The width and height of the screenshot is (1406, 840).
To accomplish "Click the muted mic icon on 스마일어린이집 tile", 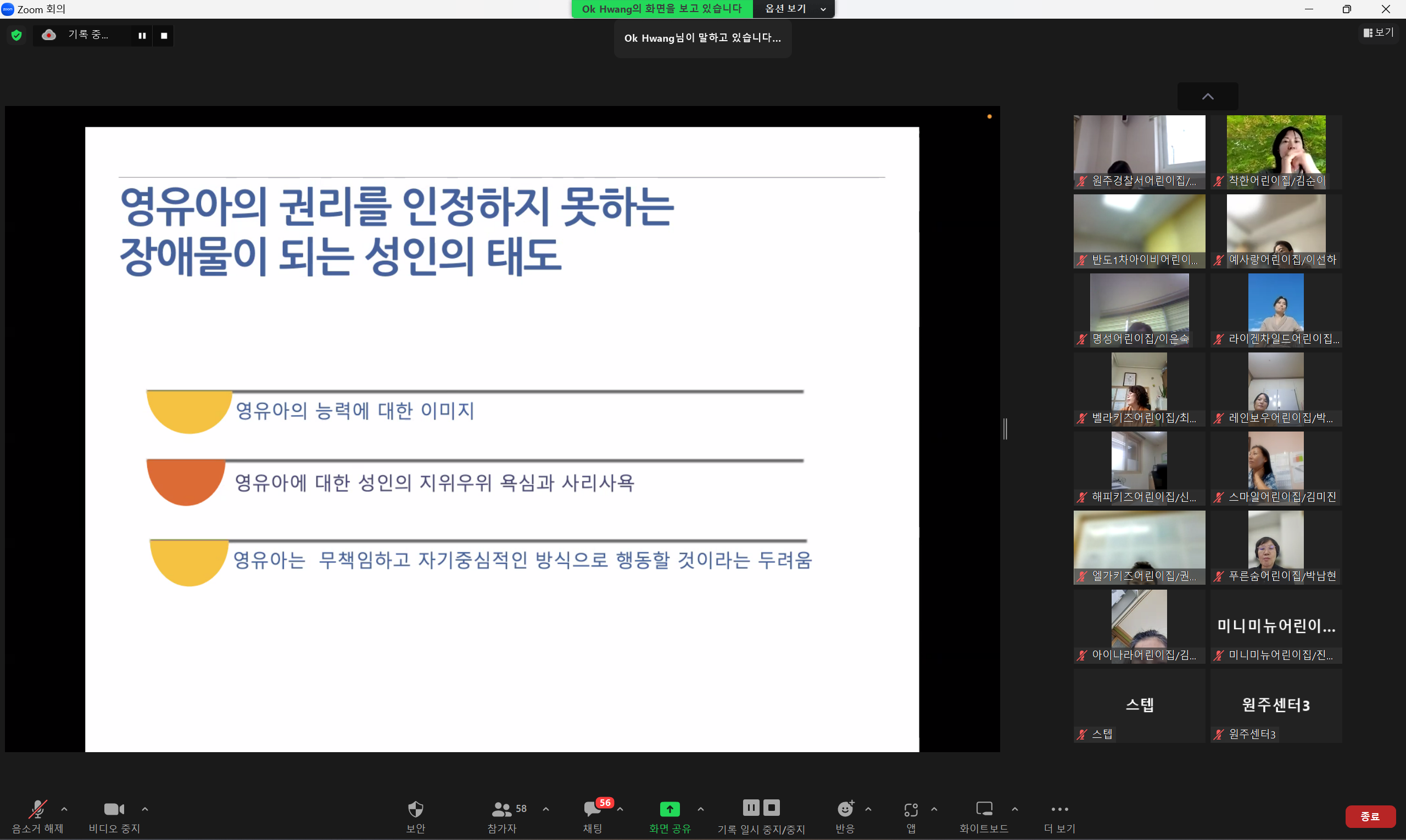I will [1219, 497].
